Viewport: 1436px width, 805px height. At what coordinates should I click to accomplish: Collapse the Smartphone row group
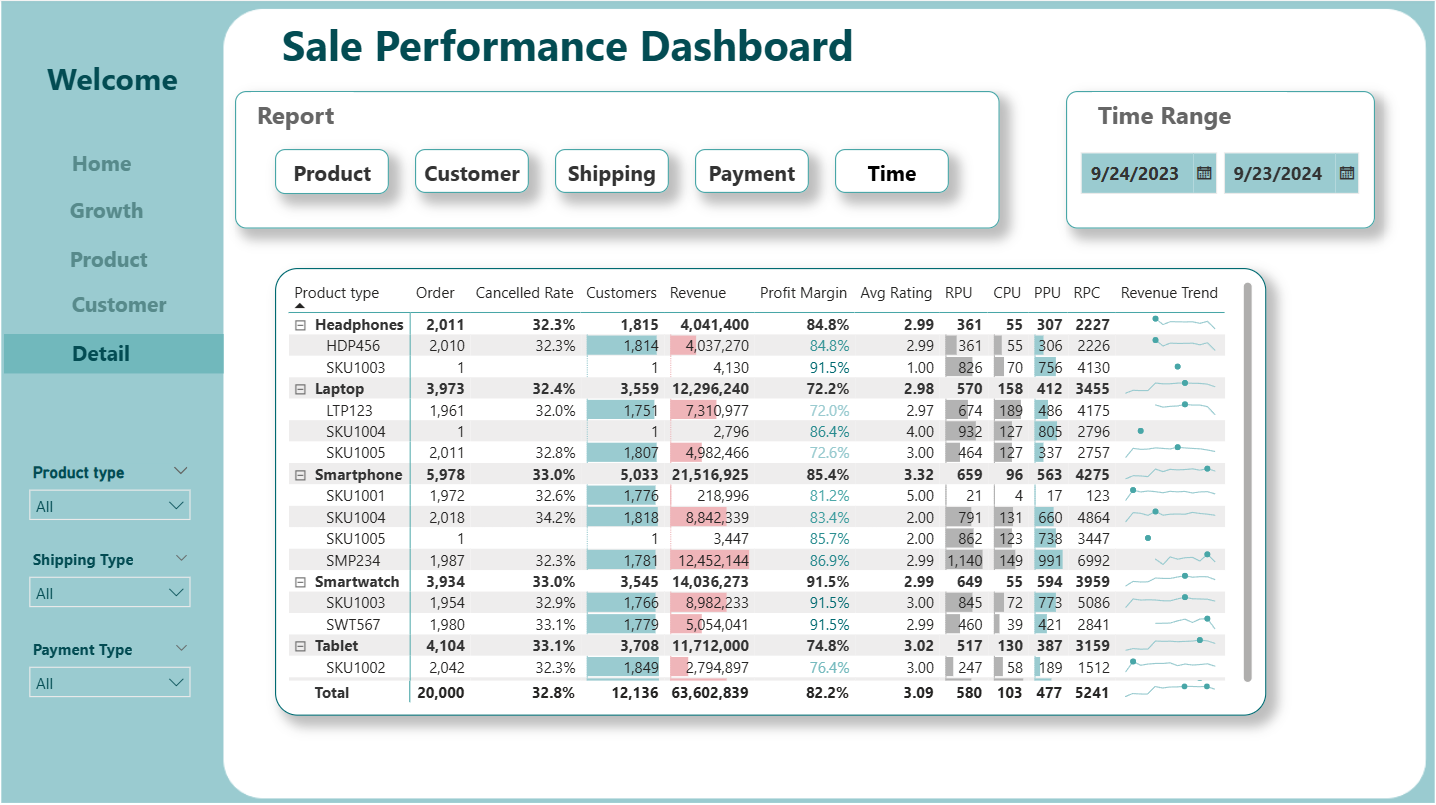pos(300,475)
